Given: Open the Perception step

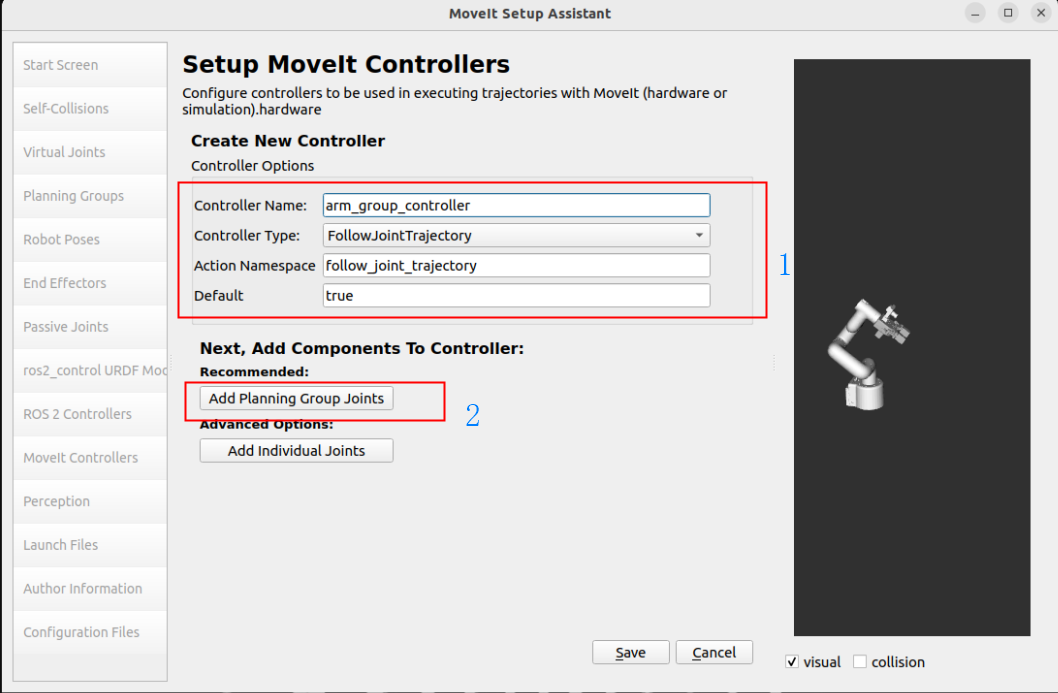Looking at the screenshot, I should (x=90, y=501).
